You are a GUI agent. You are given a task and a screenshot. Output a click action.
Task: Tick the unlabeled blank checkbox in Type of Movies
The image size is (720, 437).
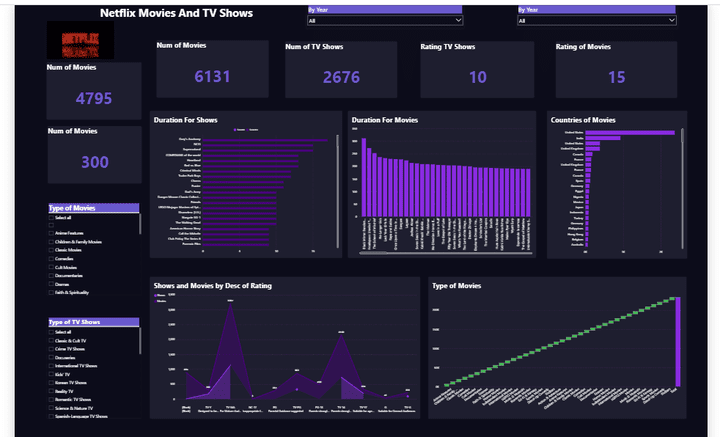coord(51,225)
